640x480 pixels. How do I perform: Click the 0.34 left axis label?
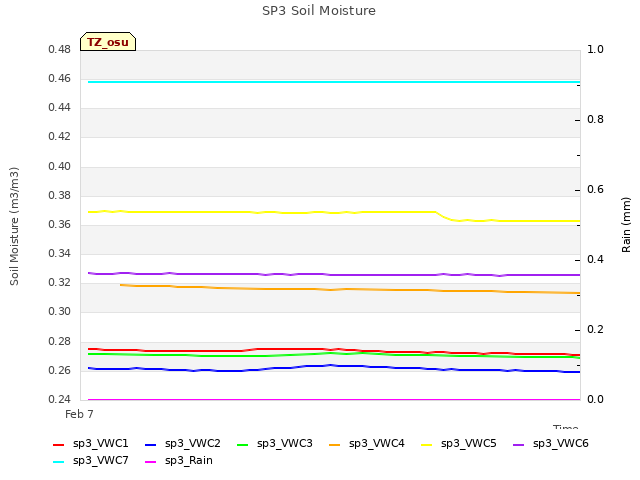point(60,253)
